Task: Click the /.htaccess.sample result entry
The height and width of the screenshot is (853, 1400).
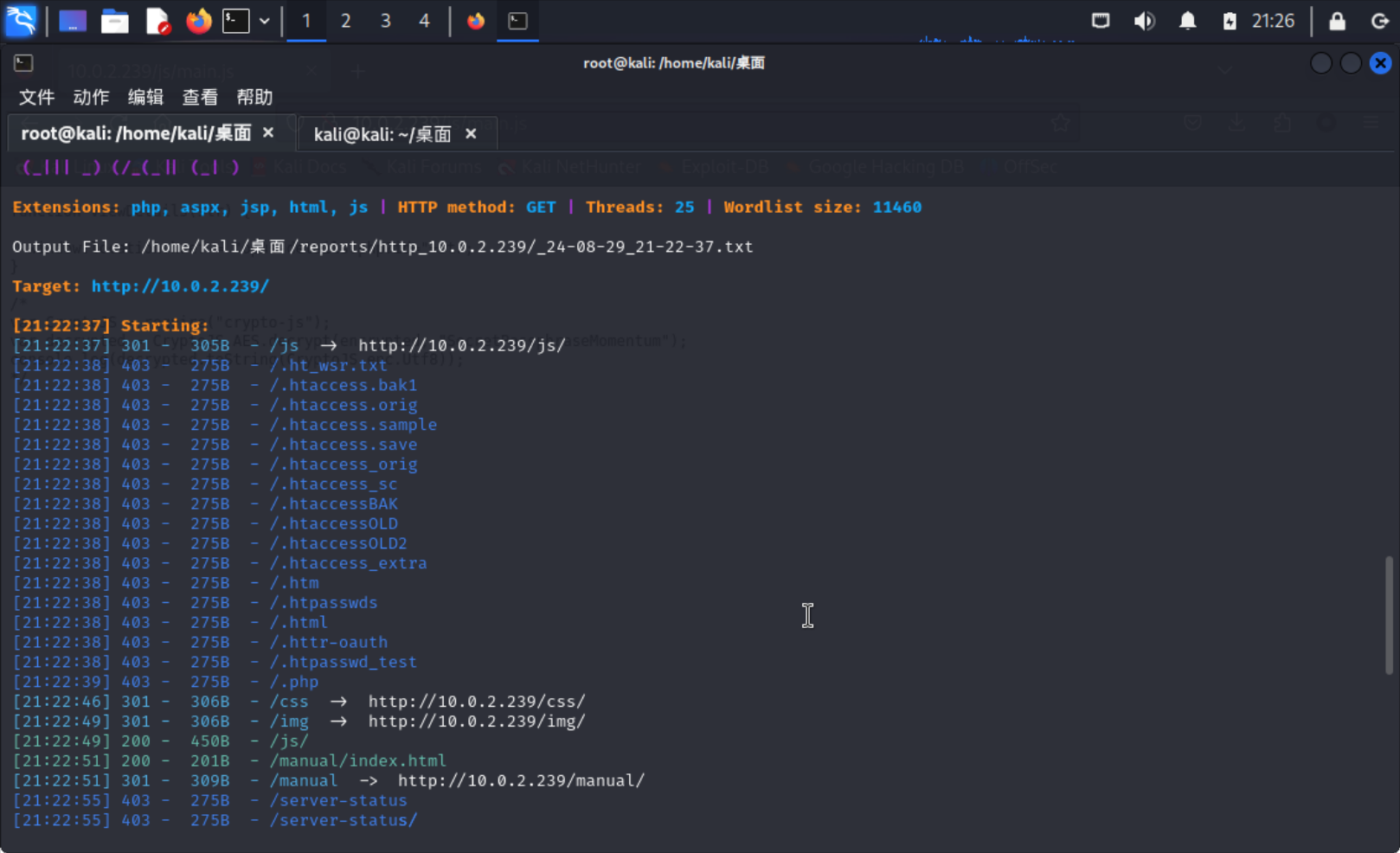Action: tap(353, 425)
